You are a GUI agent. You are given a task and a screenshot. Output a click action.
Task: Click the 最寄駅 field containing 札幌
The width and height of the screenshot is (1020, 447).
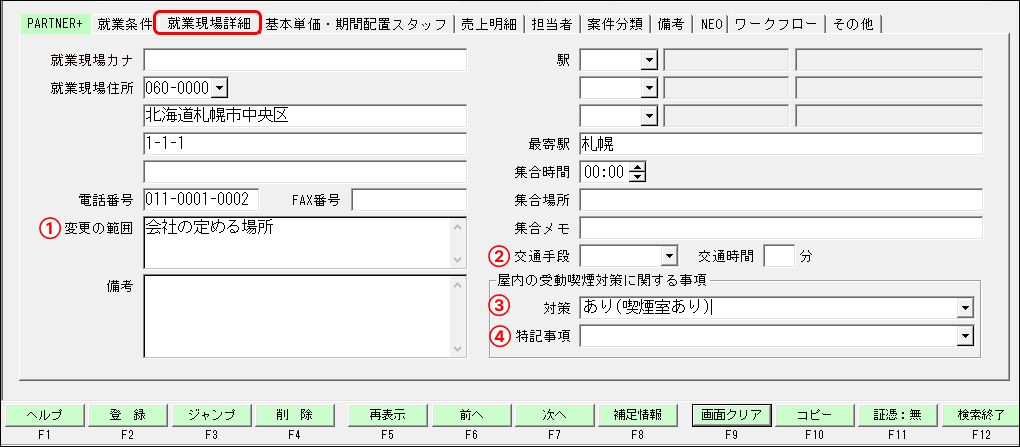(781, 144)
